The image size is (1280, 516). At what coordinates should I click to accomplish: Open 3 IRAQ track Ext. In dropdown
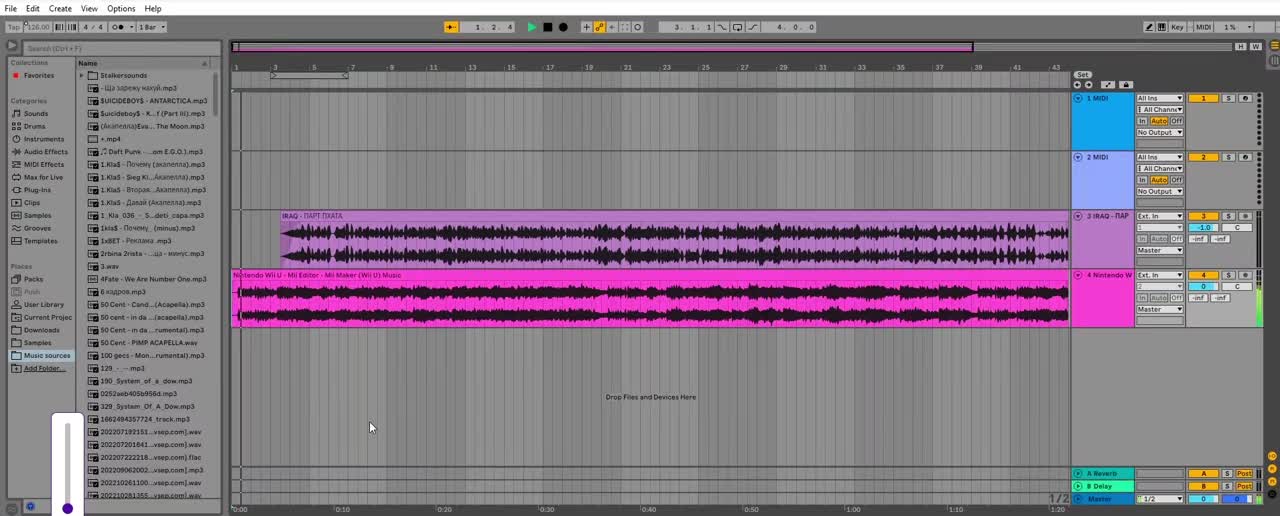click(1160, 216)
